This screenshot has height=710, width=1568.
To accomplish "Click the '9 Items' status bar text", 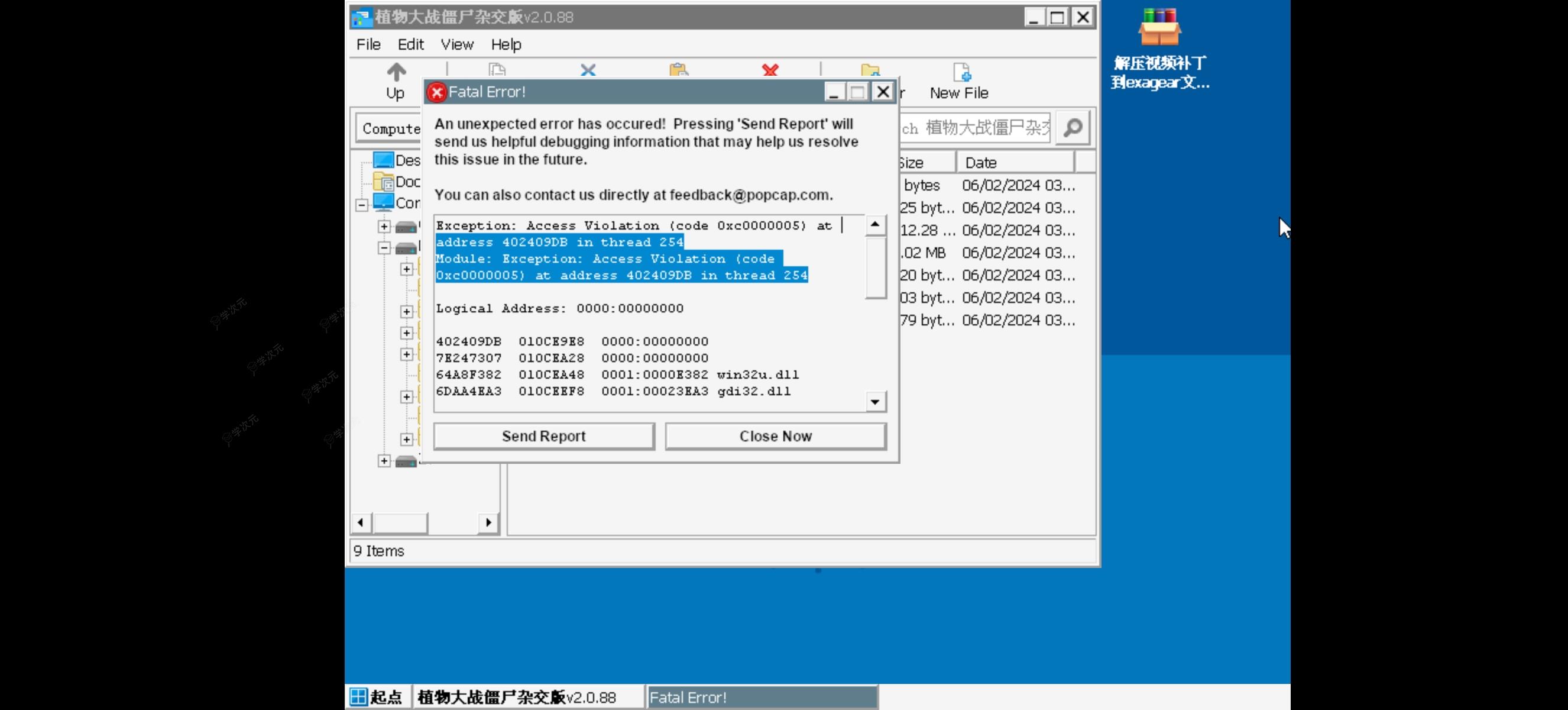I will [378, 550].
